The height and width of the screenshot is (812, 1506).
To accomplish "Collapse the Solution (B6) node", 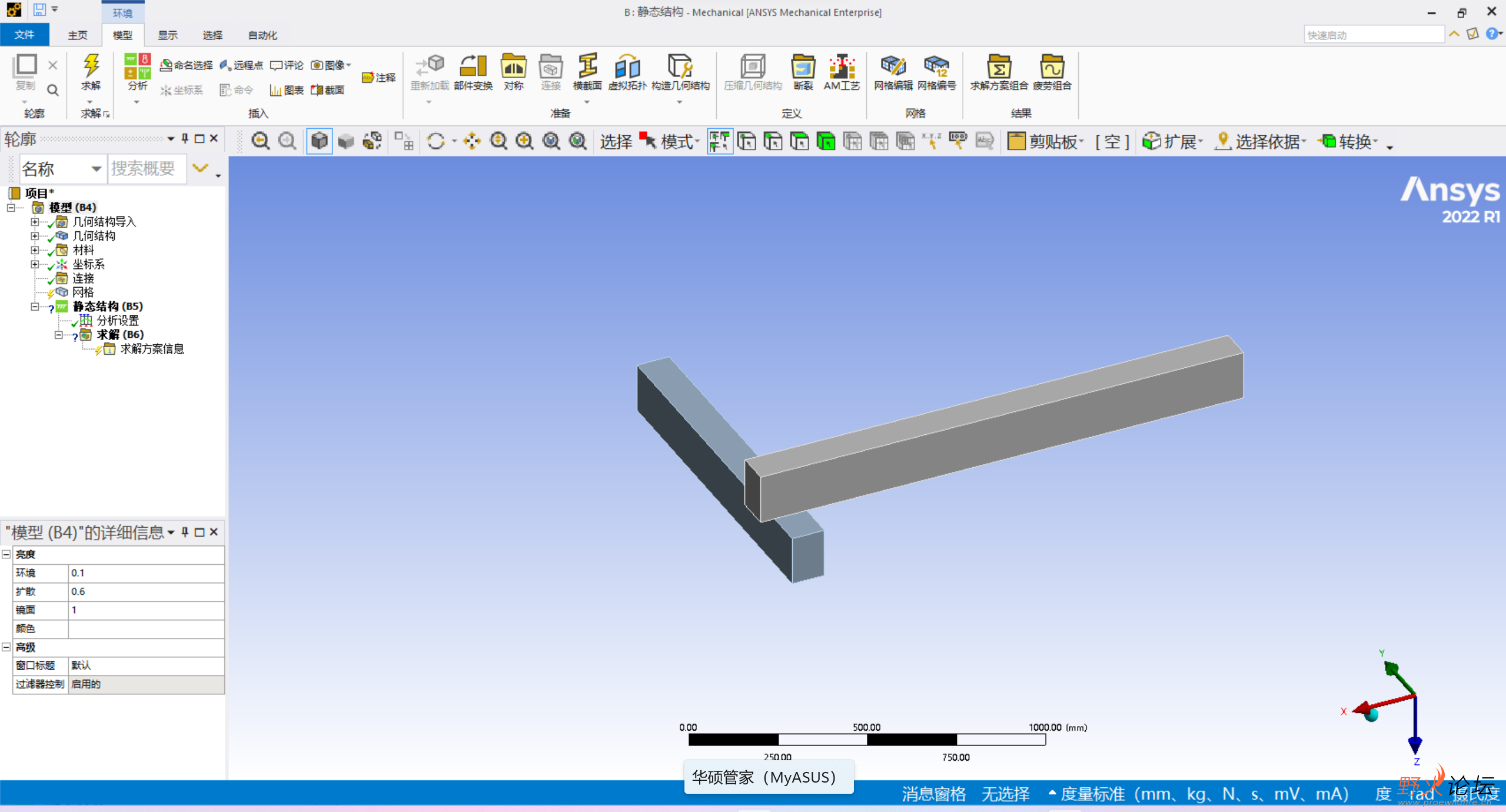I will pos(58,335).
